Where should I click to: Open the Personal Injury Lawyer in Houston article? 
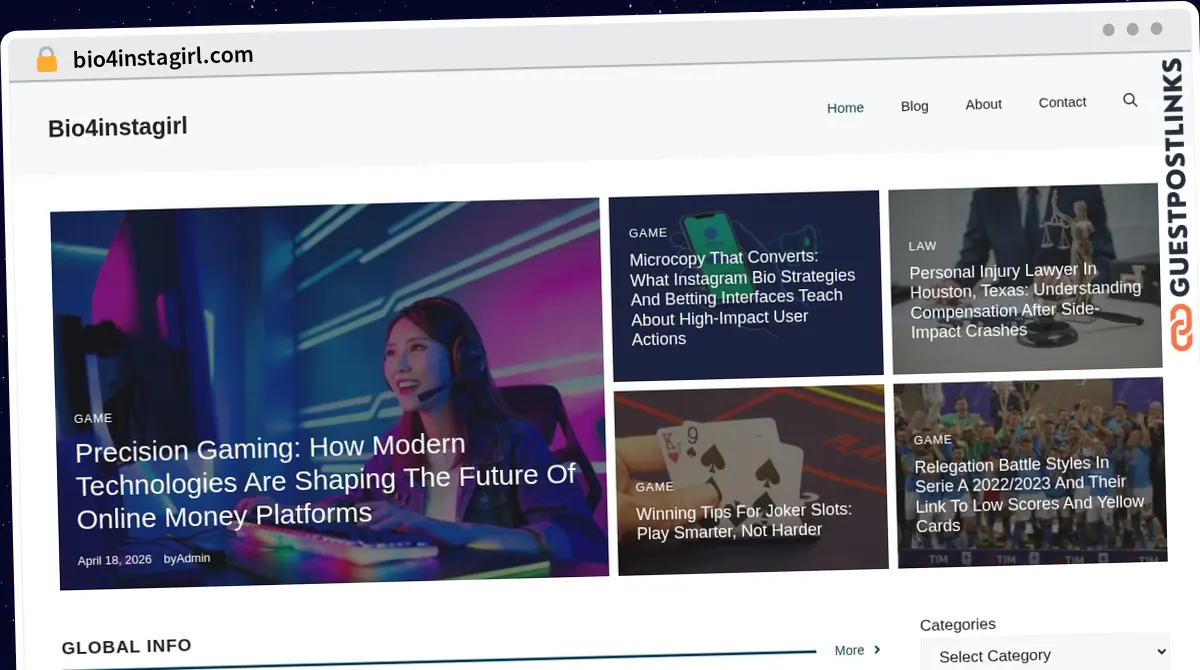[x=1024, y=300]
